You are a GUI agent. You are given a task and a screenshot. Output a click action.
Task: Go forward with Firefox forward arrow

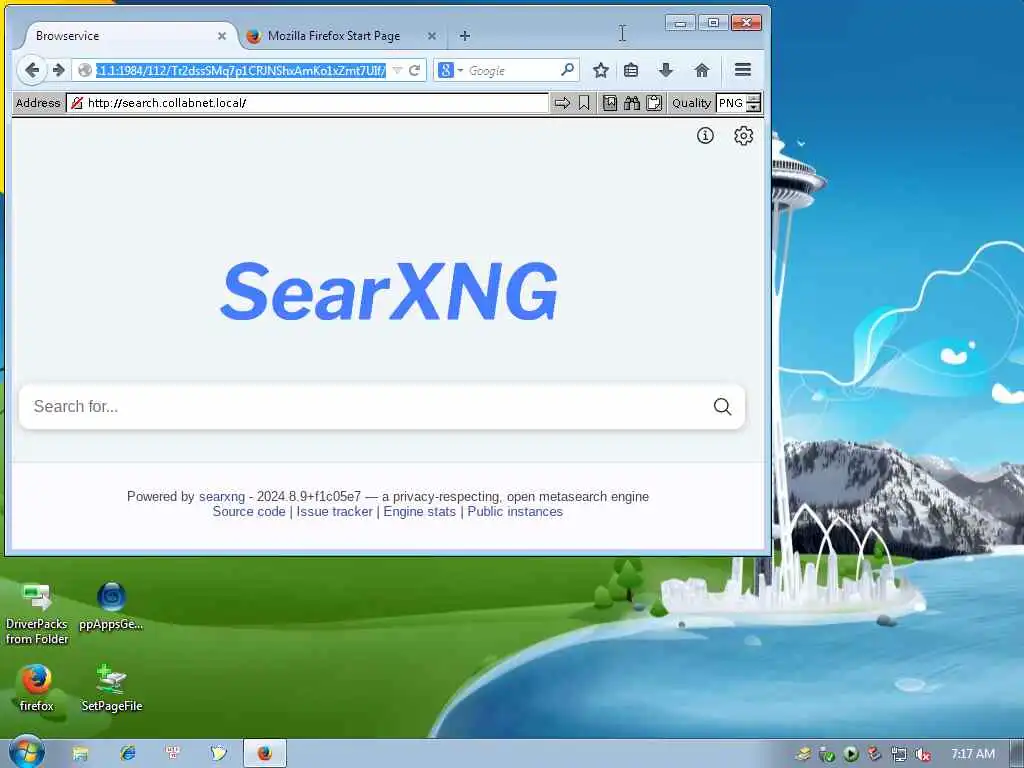point(59,70)
